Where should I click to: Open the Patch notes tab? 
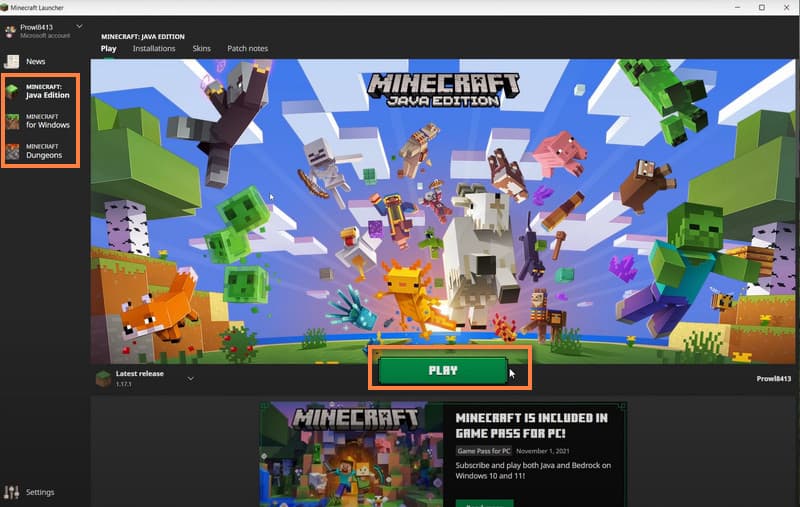click(x=247, y=48)
